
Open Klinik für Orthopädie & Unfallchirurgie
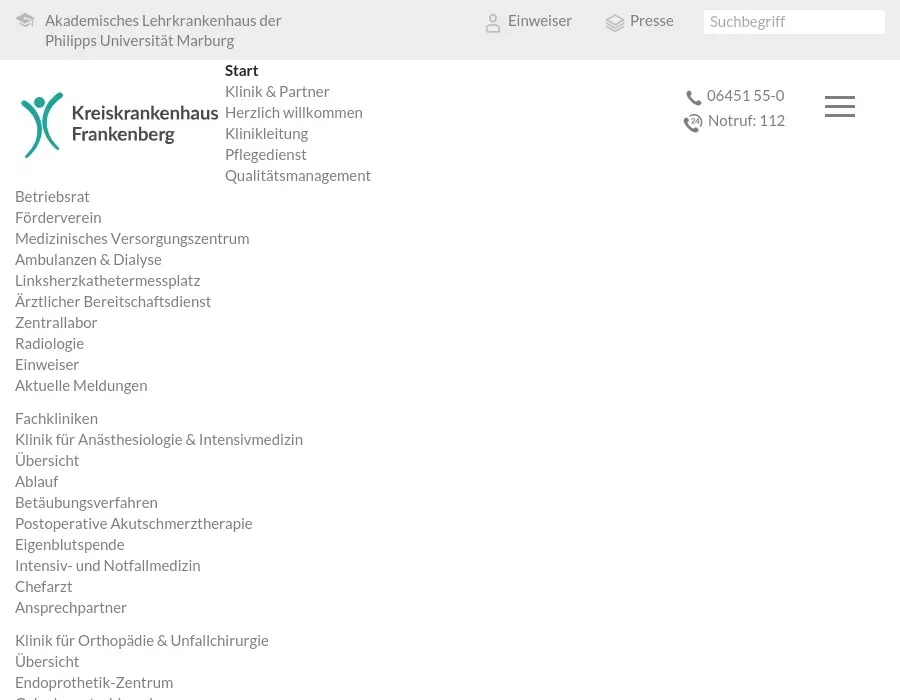coord(142,640)
